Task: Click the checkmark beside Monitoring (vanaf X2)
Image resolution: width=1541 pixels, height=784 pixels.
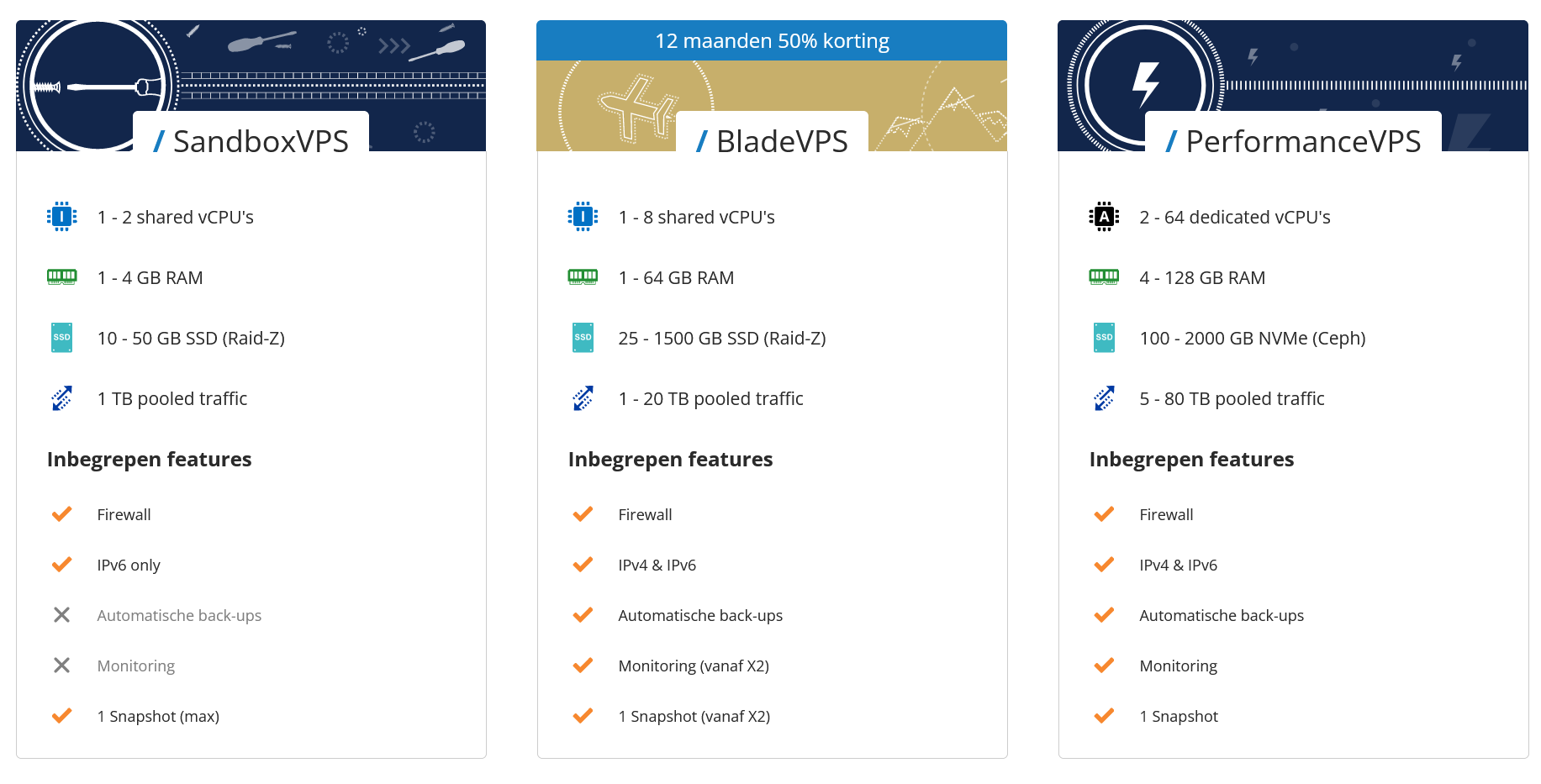Action: [x=583, y=666]
